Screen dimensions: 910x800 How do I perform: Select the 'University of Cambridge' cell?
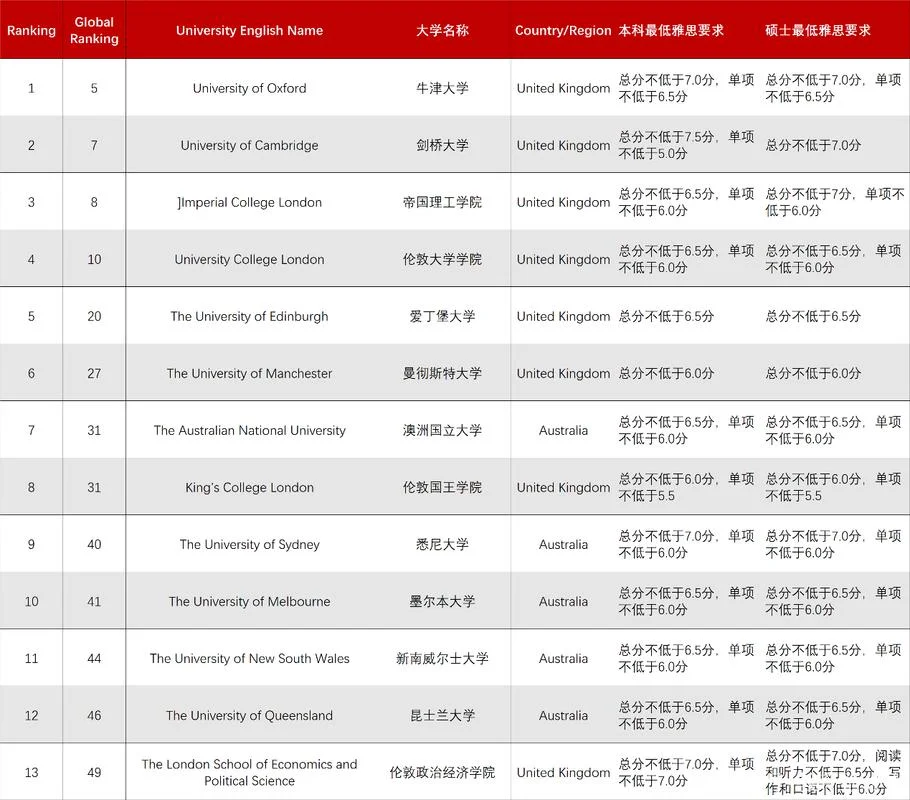(x=250, y=145)
